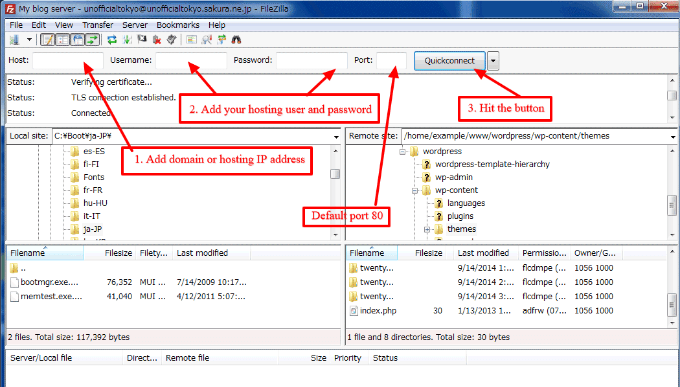This screenshot has height=387, width=680.
Task: Open Site Manager dropdown arrow
Action: click(29, 40)
